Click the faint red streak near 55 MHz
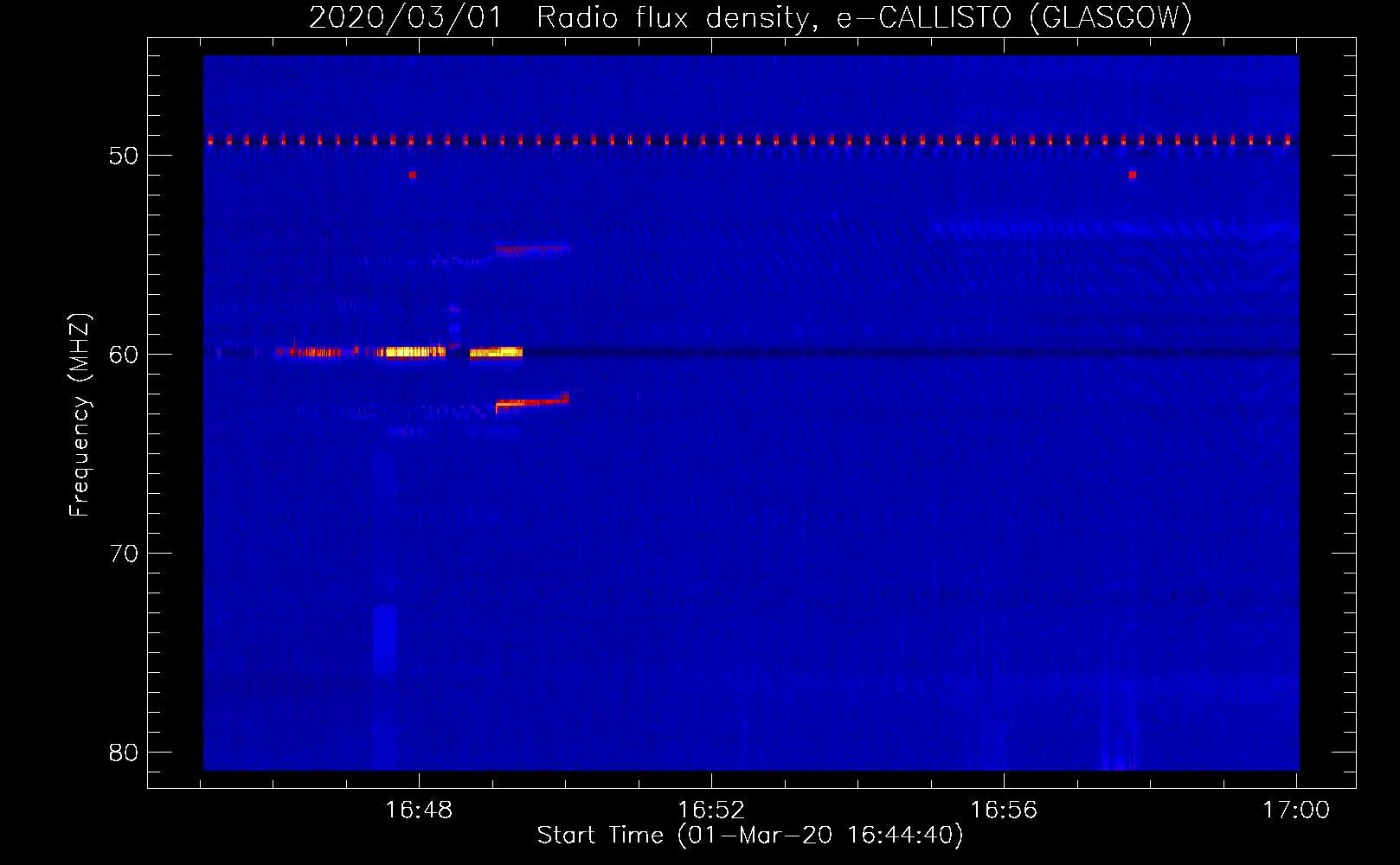 [x=532, y=250]
